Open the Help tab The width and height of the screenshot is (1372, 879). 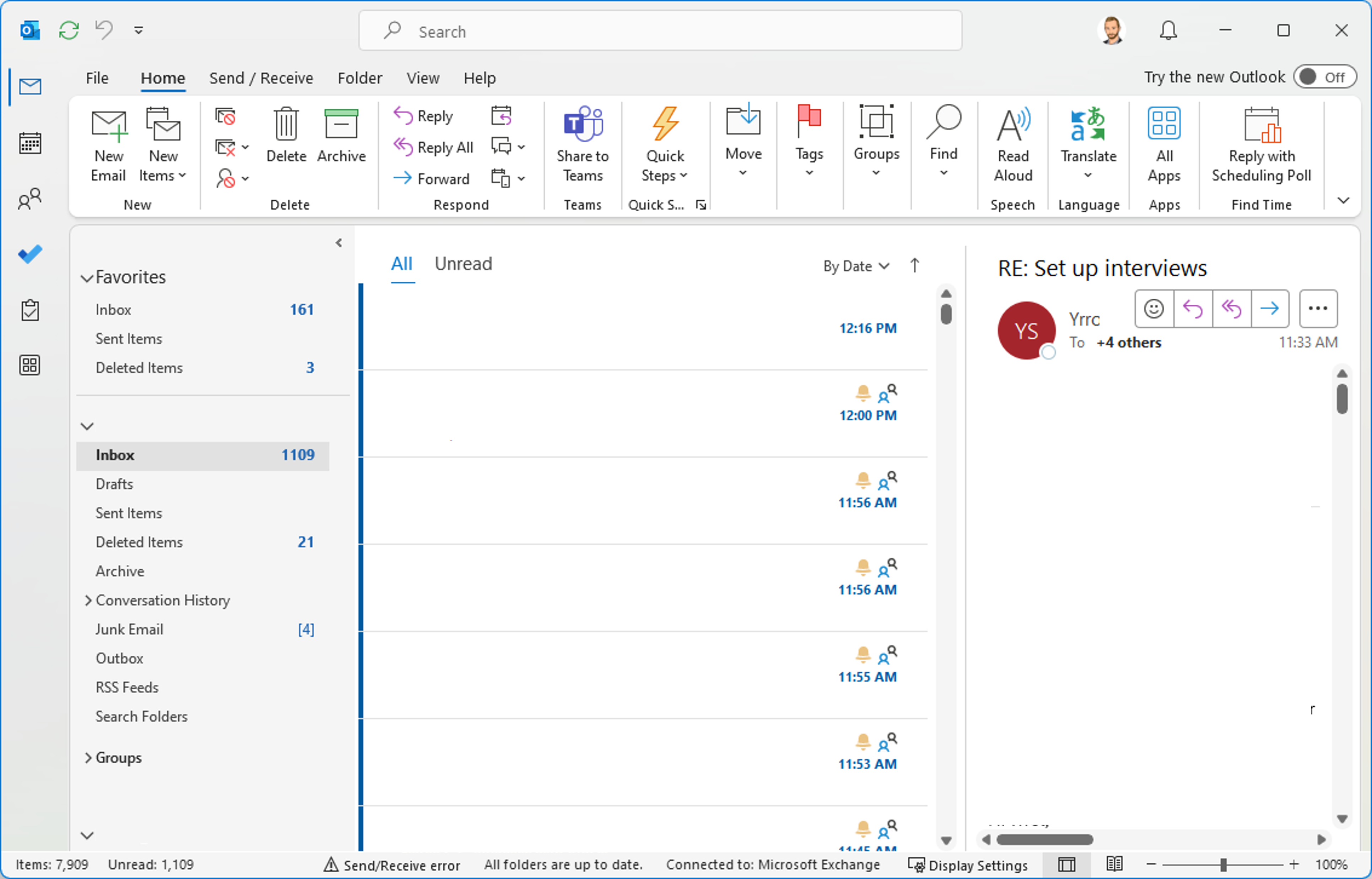tap(480, 78)
